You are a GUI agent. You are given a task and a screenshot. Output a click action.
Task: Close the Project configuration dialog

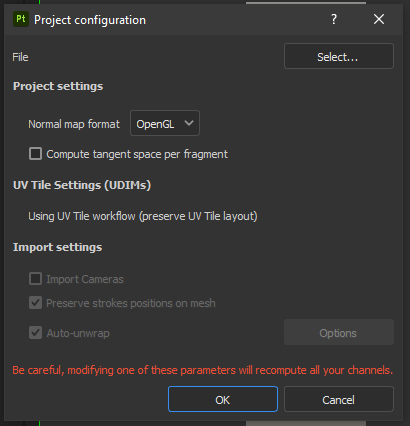tap(379, 19)
